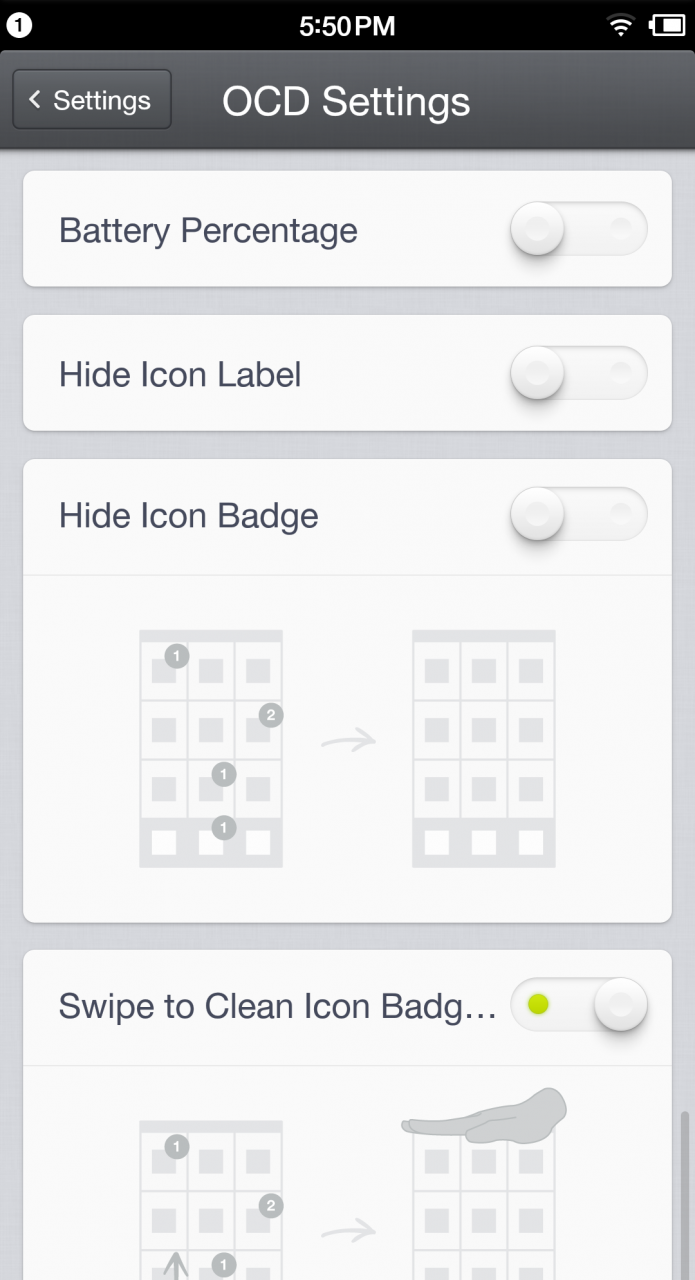The width and height of the screenshot is (695, 1280).
Task: Click the vertical scrollbar indicator
Action: tap(685, 1190)
